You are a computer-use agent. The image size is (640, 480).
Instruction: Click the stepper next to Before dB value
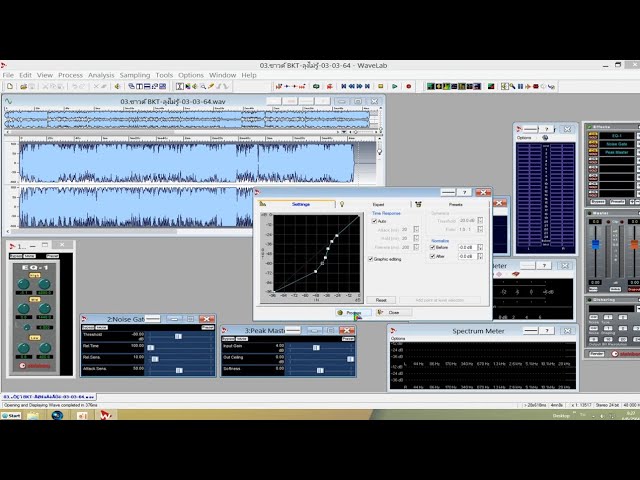(480, 247)
